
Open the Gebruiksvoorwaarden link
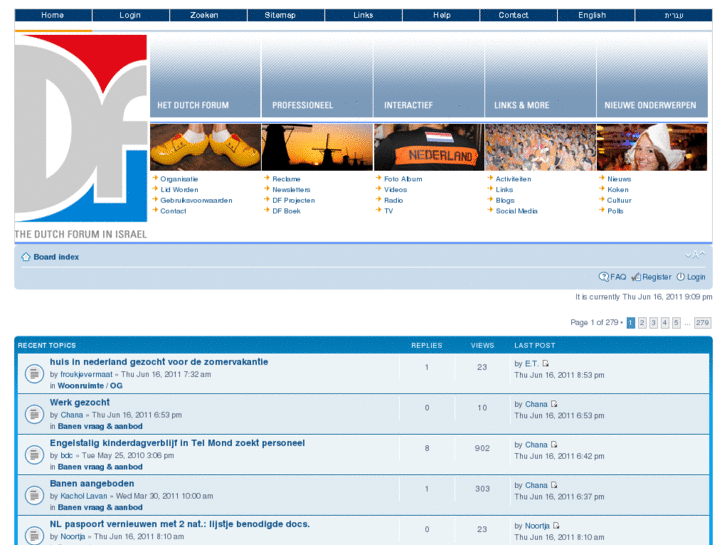pyautogui.click(x=196, y=200)
